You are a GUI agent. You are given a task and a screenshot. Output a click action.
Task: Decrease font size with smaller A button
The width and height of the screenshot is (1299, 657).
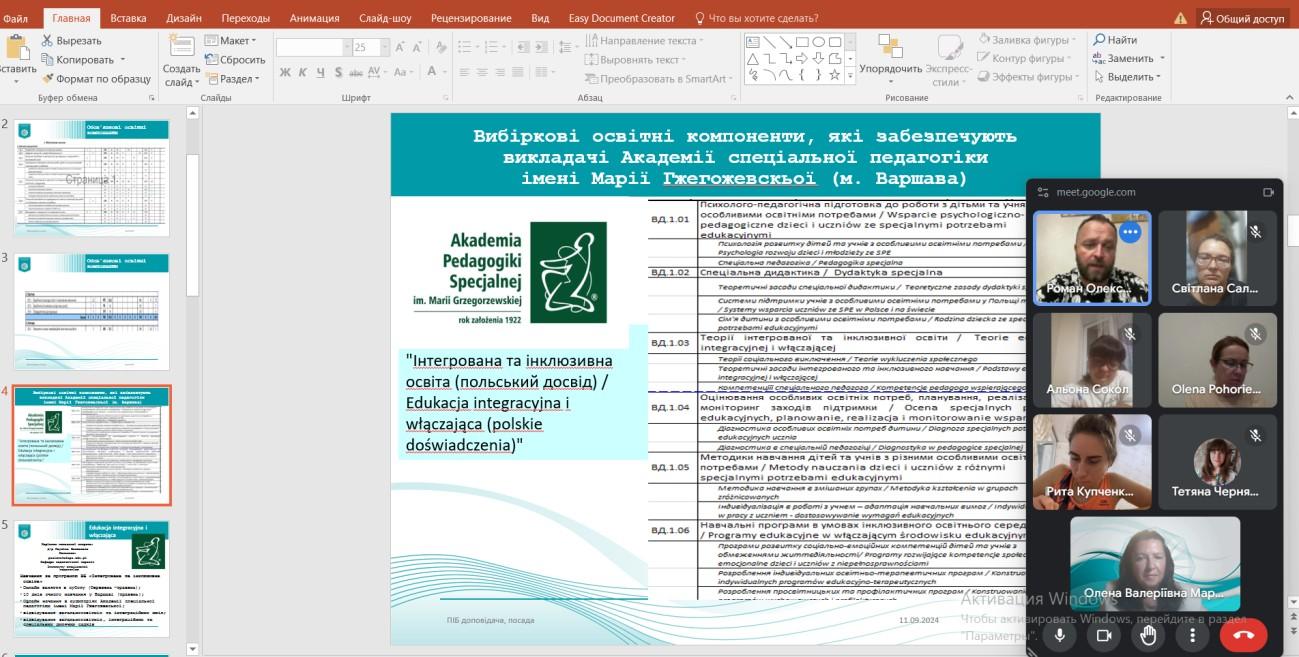pyautogui.click(x=416, y=47)
